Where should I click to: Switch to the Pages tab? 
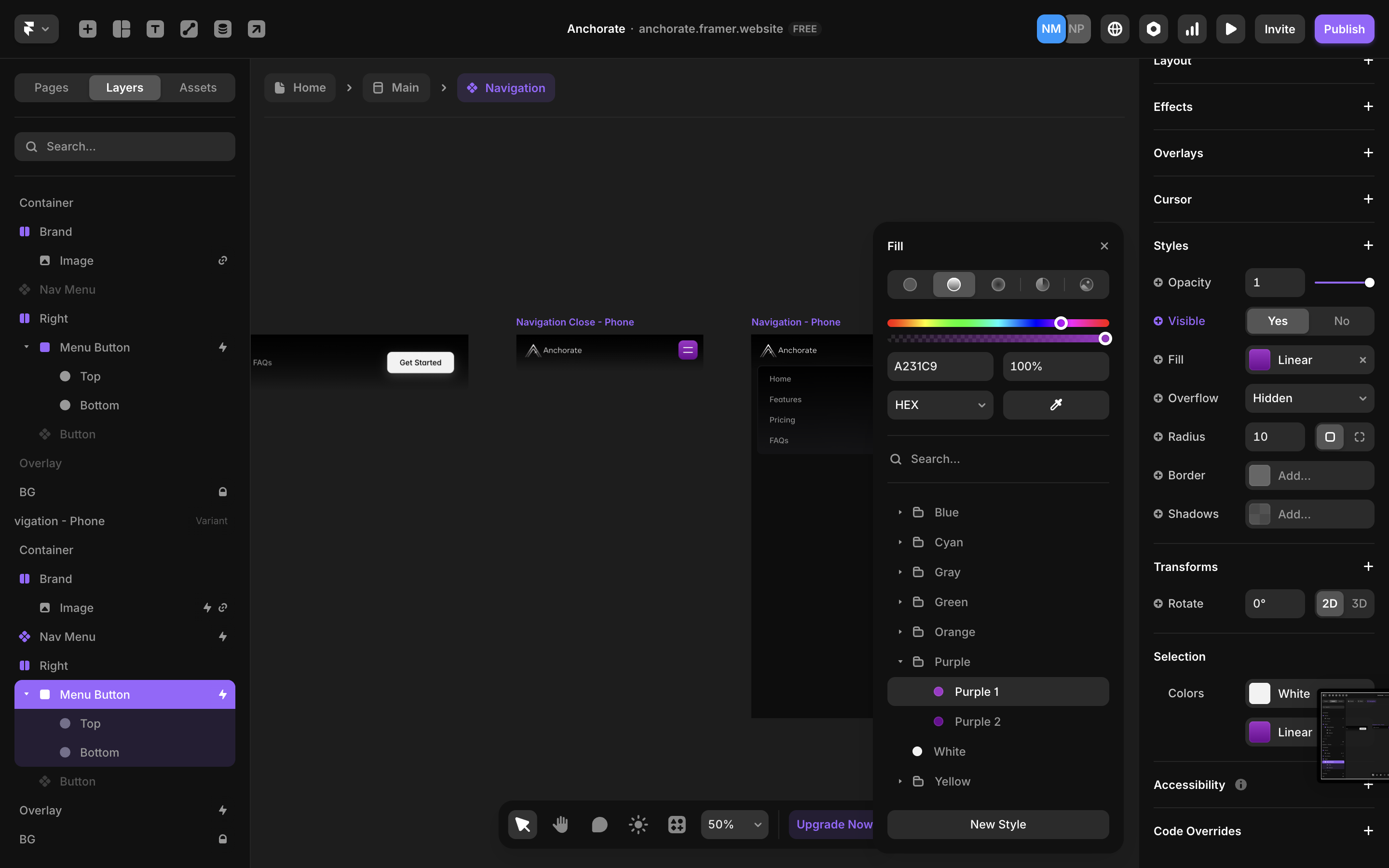[51, 87]
